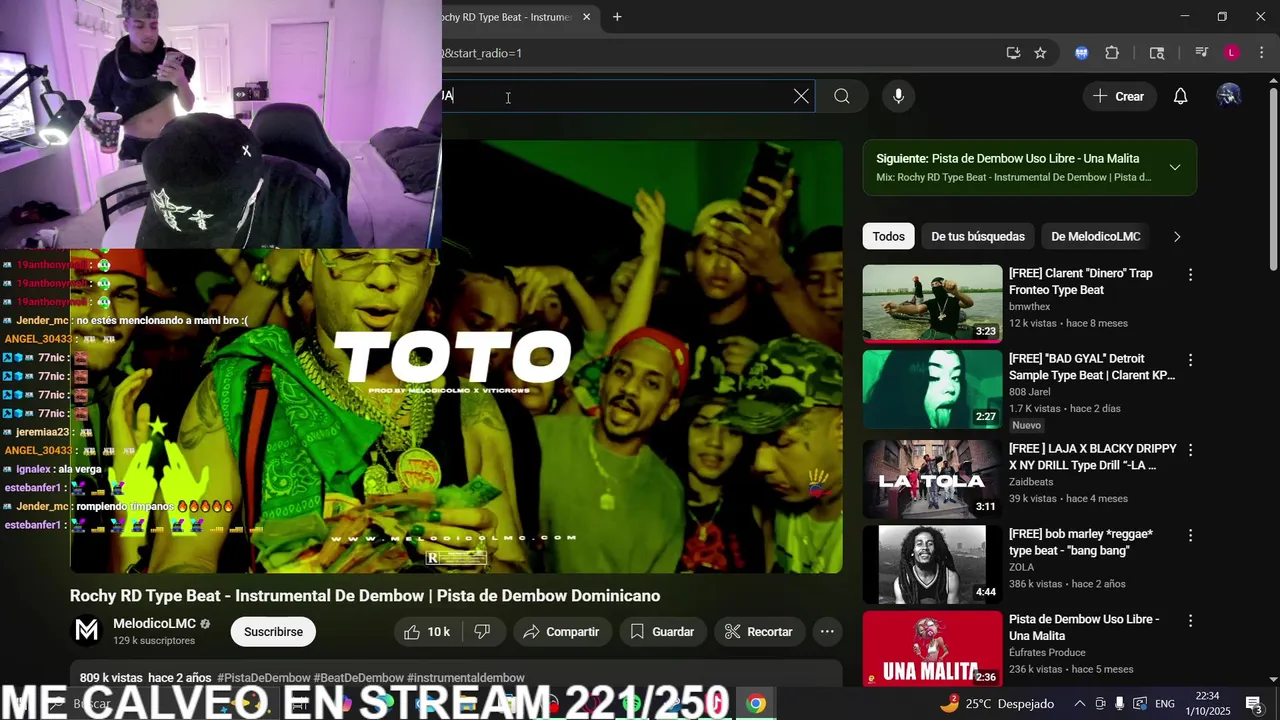The image size is (1280, 720).
Task: Open Éufrates Produce channel name
Action: pyautogui.click(x=1047, y=652)
